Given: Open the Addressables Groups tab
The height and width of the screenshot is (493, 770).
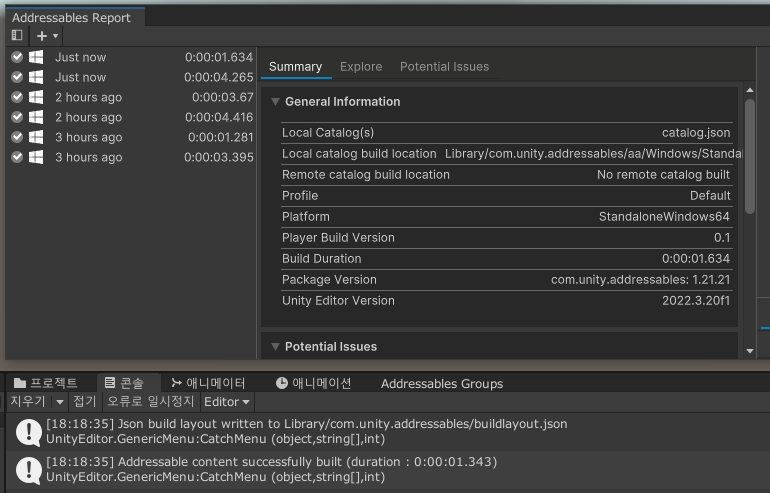Looking at the screenshot, I should [442, 383].
